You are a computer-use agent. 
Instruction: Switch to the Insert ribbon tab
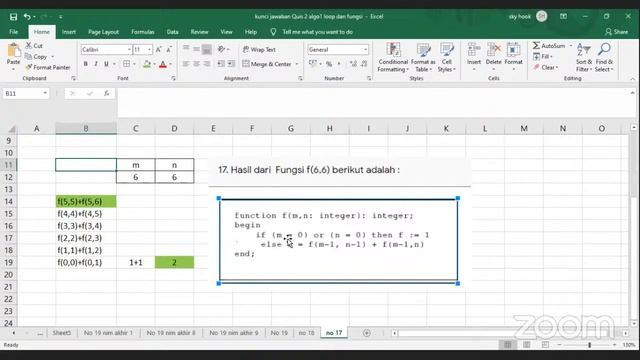pos(69,32)
